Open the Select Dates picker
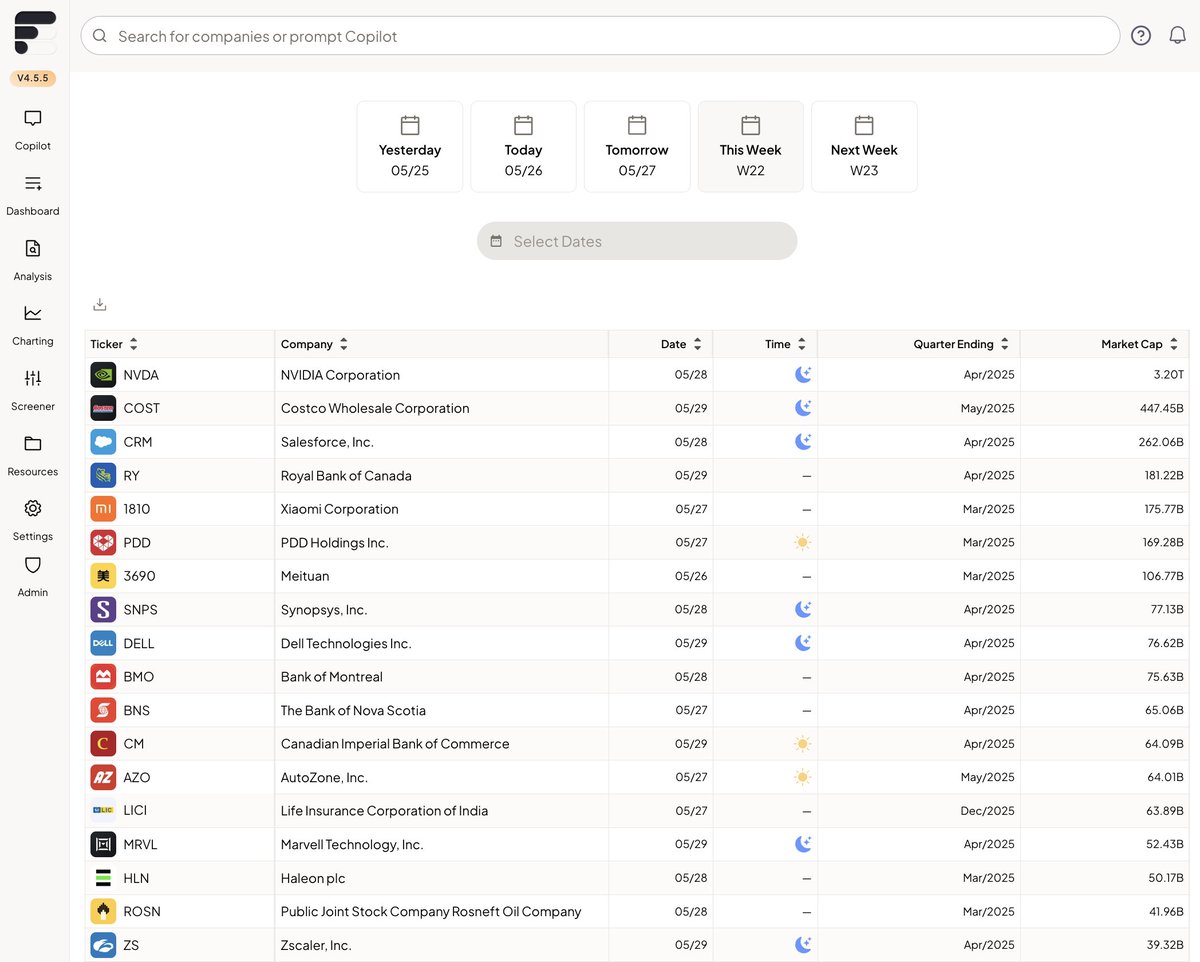Image resolution: width=1200 pixels, height=962 pixels. [x=637, y=241]
